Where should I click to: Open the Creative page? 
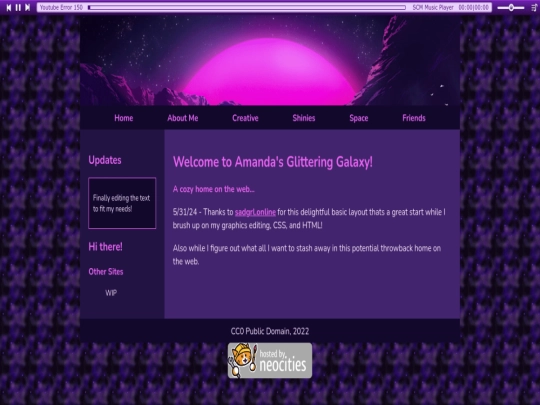(245, 118)
